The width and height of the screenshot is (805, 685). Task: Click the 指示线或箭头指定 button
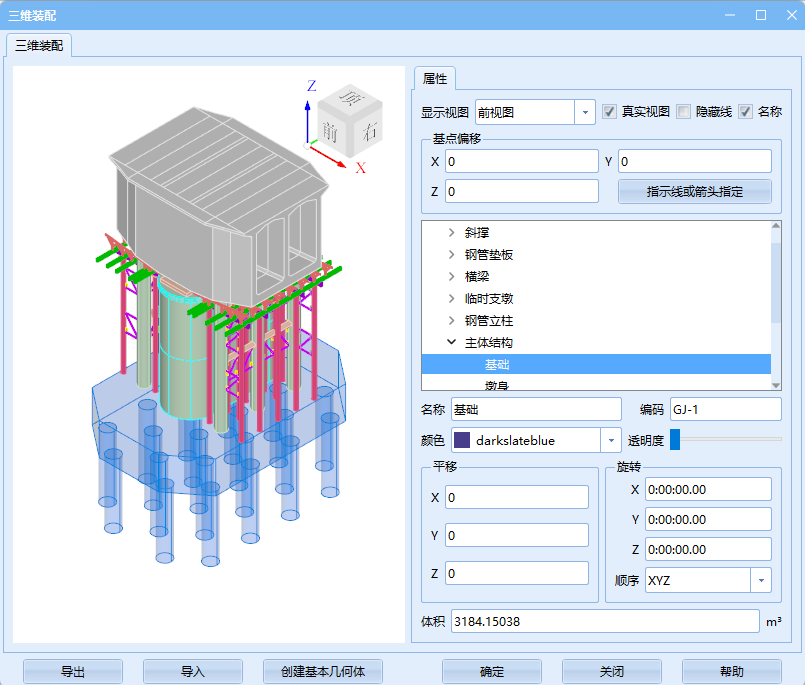coord(694,191)
